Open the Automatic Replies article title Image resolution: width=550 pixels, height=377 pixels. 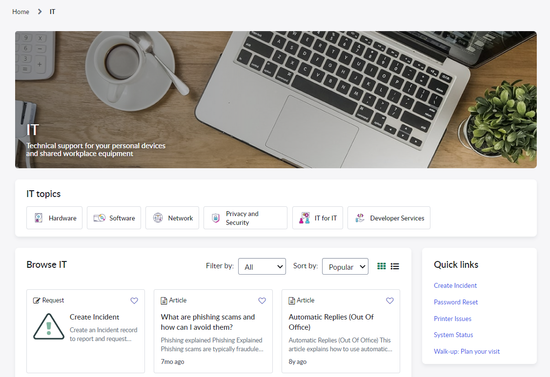point(331,322)
